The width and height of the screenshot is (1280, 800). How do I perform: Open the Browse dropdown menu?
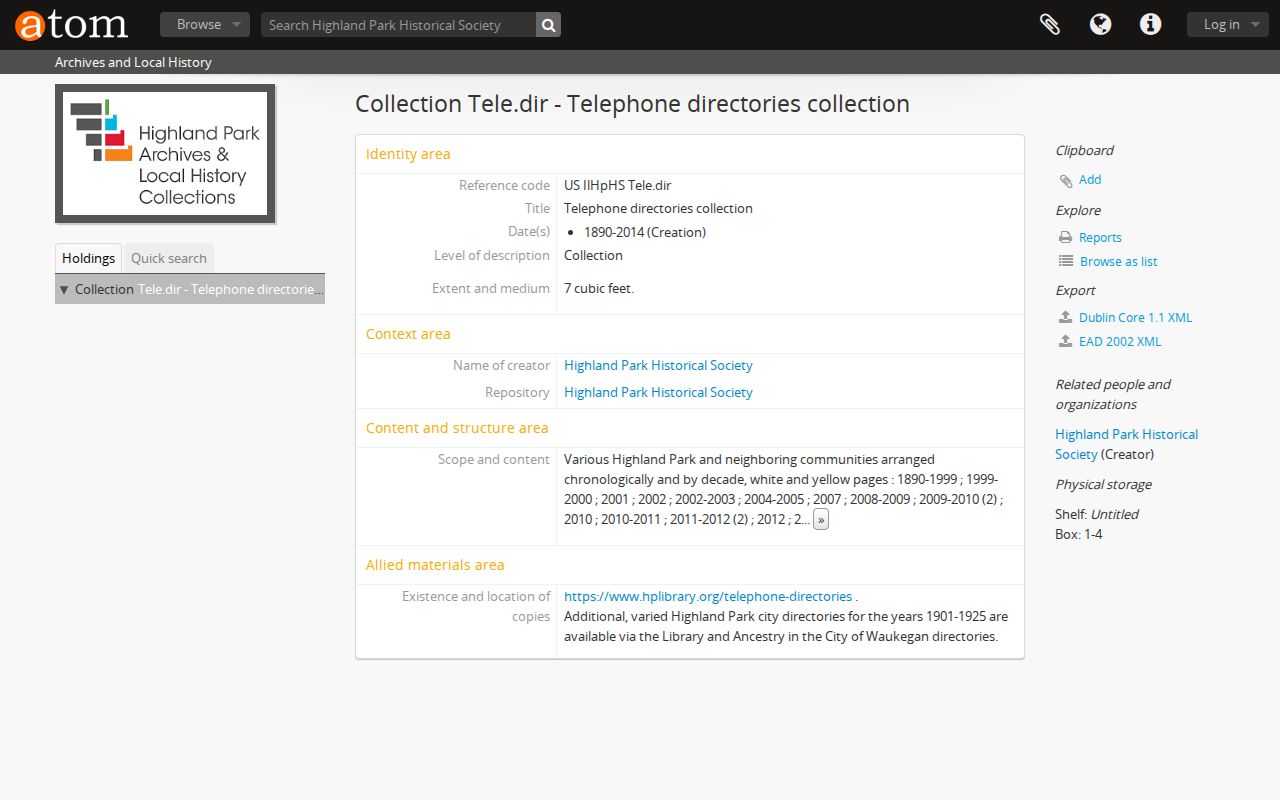pos(205,25)
